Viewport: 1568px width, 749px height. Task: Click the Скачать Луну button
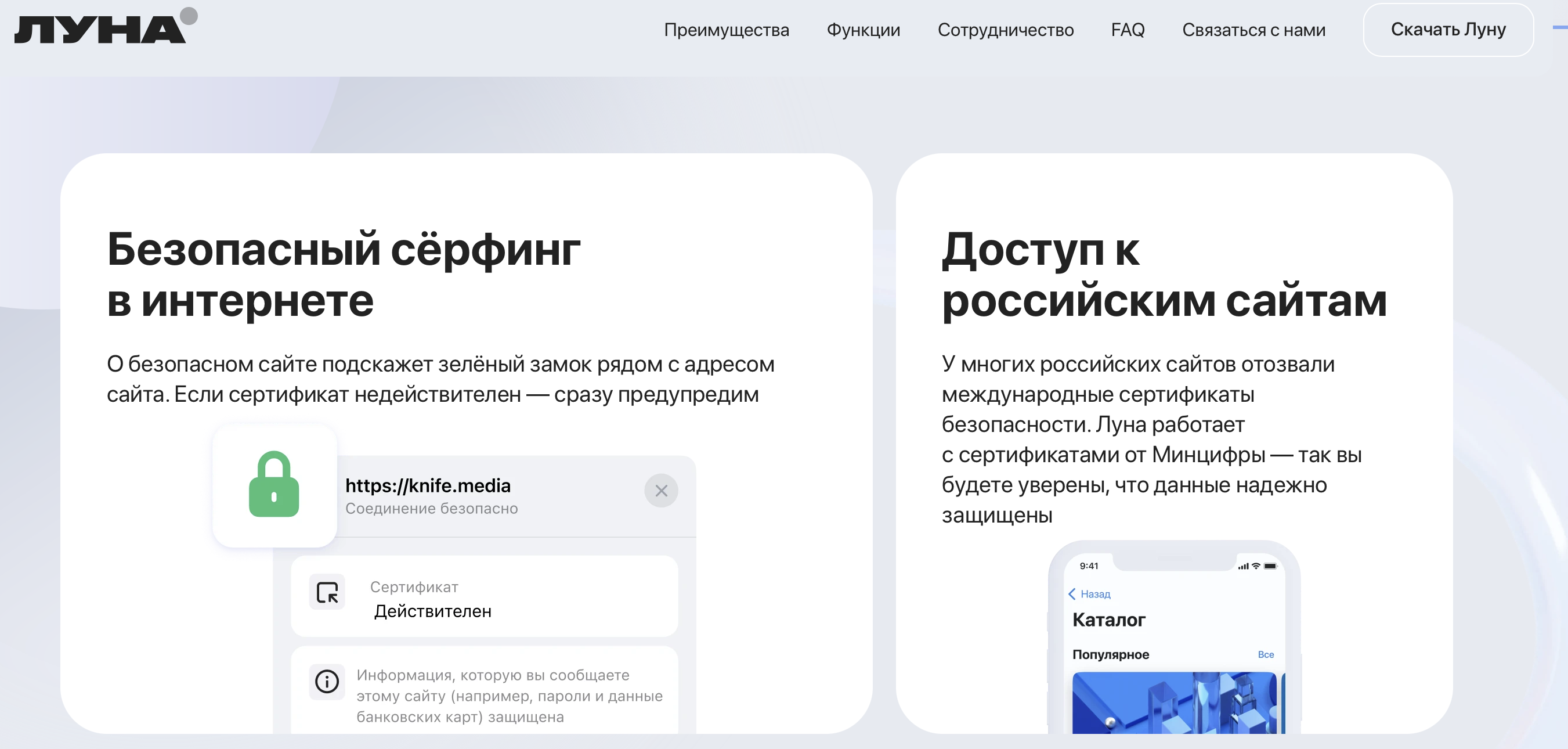pyautogui.click(x=1449, y=29)
